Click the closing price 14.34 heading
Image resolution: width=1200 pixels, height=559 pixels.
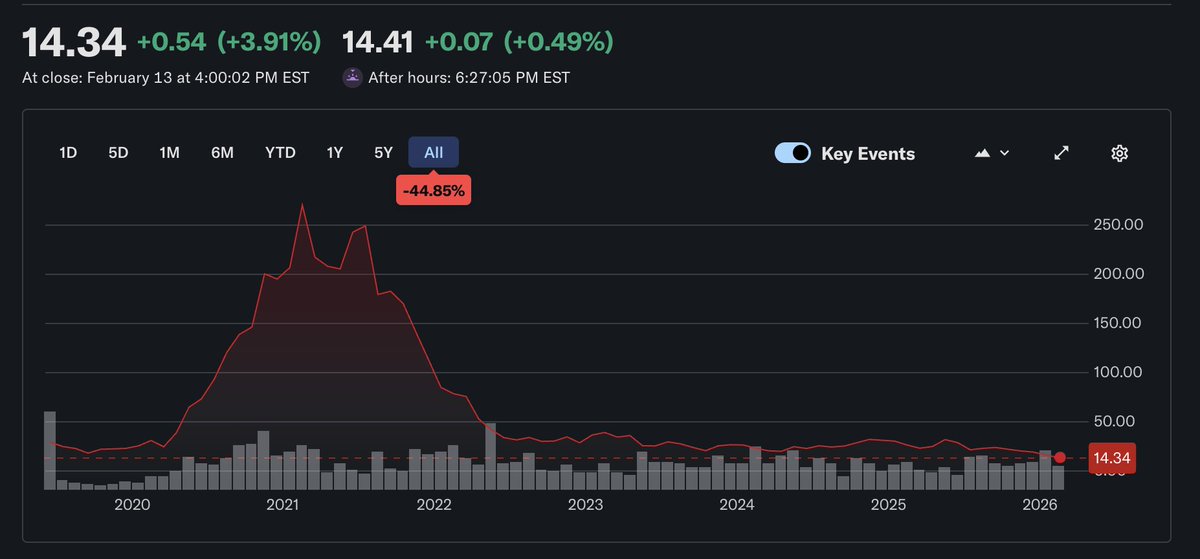[75, 42]
